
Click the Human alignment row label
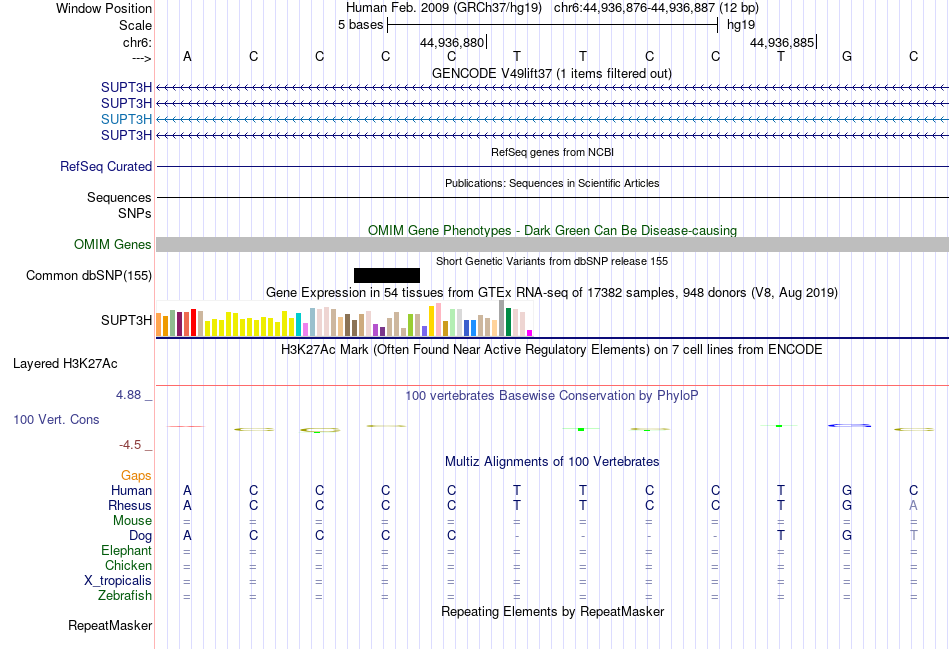click(x=131, y=490)
